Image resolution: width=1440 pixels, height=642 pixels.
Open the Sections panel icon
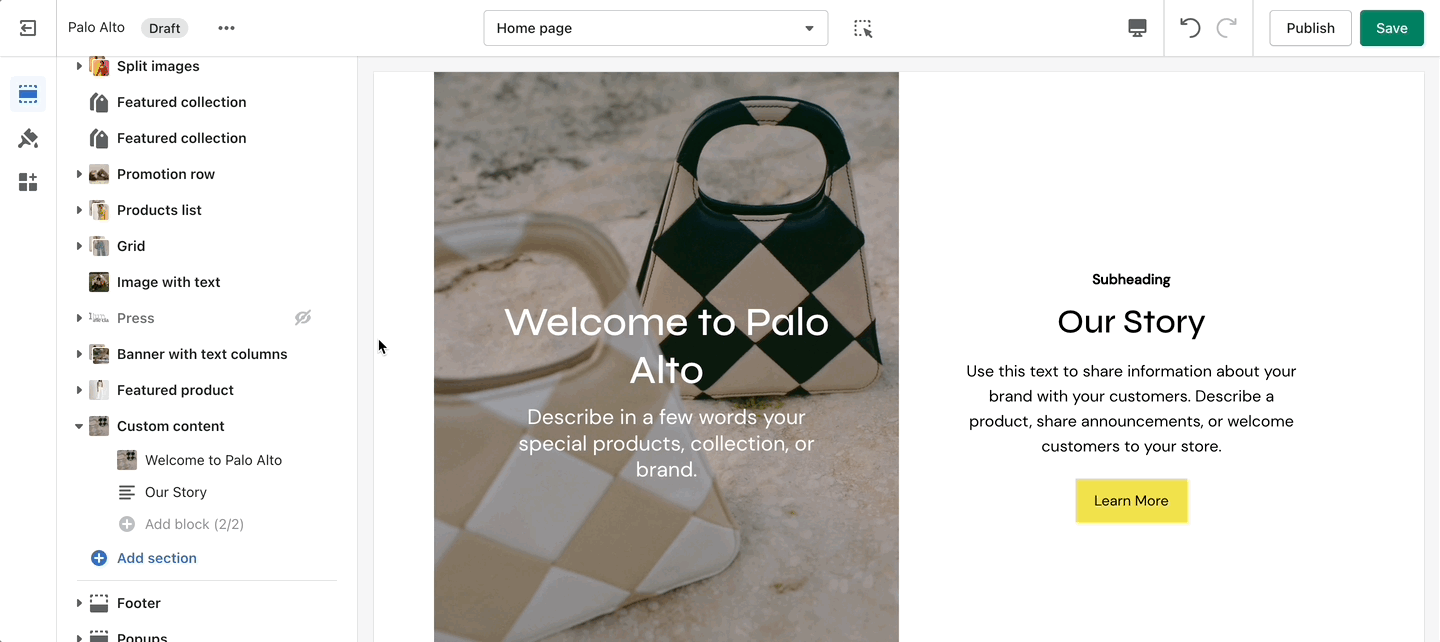pos(28,95)
